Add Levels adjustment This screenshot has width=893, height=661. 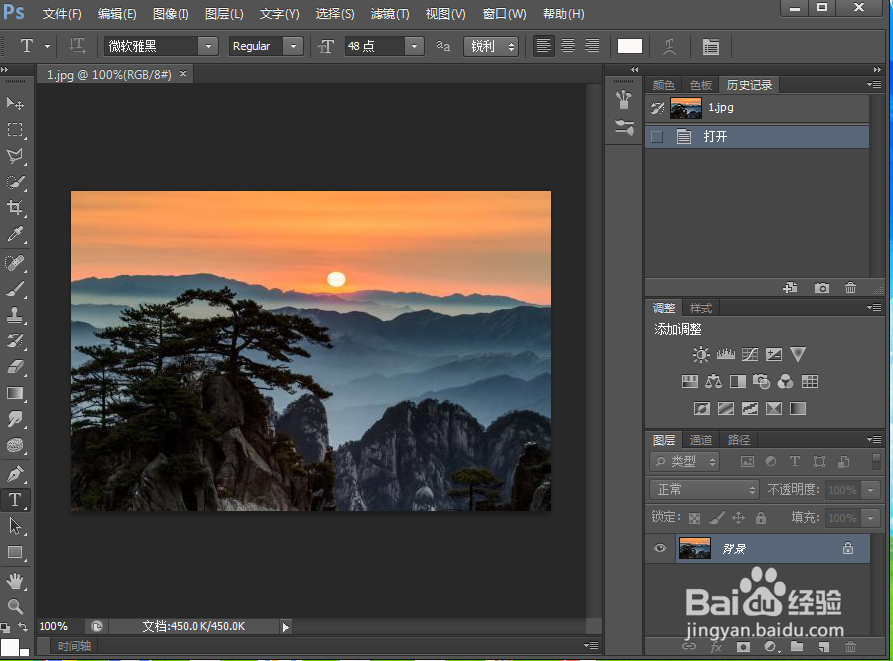point(726,355)
